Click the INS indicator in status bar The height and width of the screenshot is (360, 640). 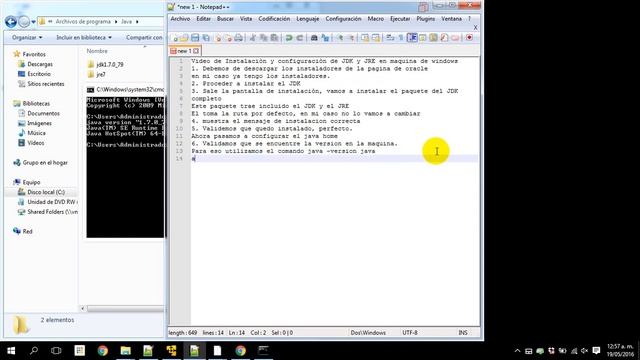point(463,333)
